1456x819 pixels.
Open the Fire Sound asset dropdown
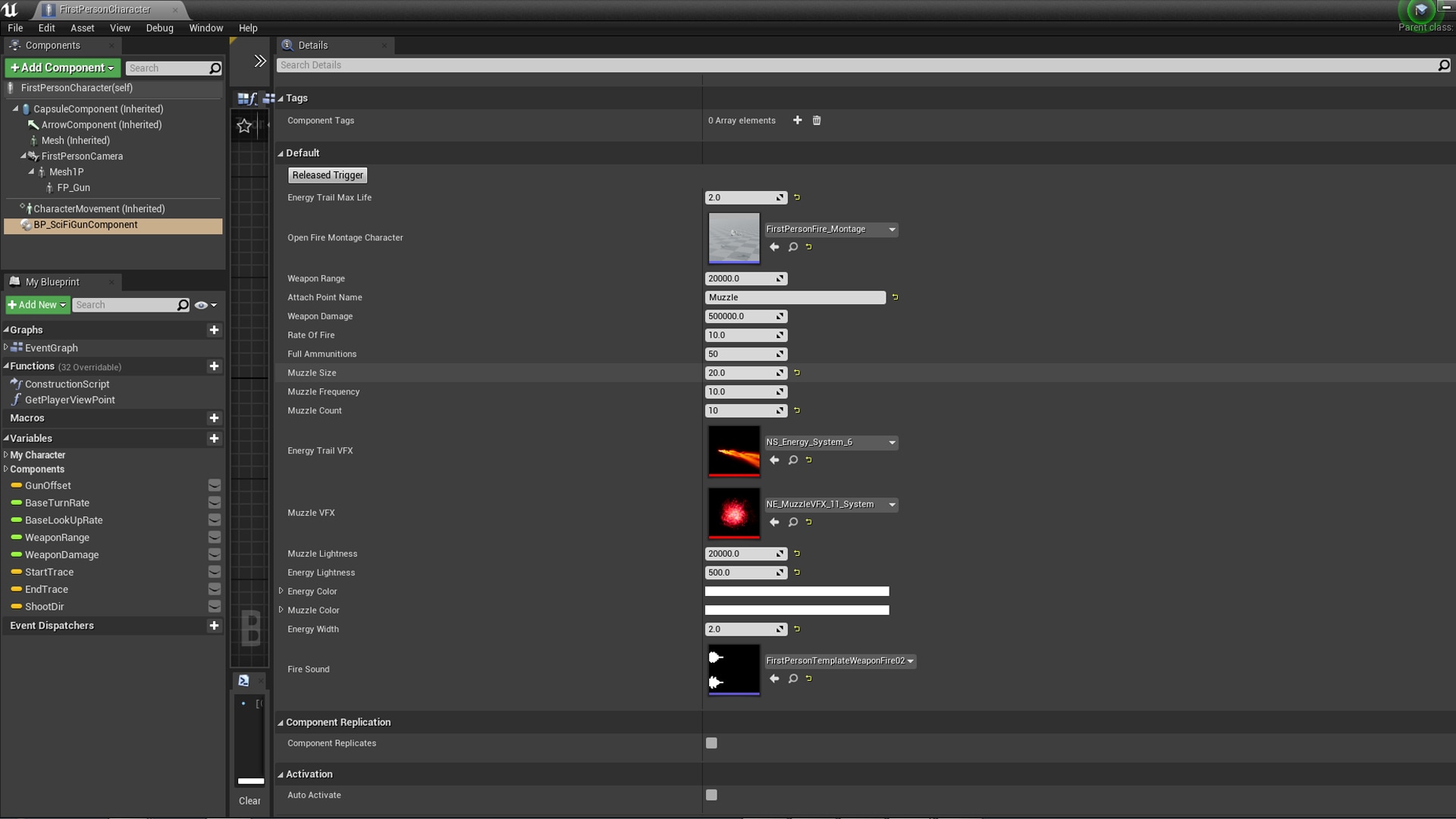(x=839, y=661)
